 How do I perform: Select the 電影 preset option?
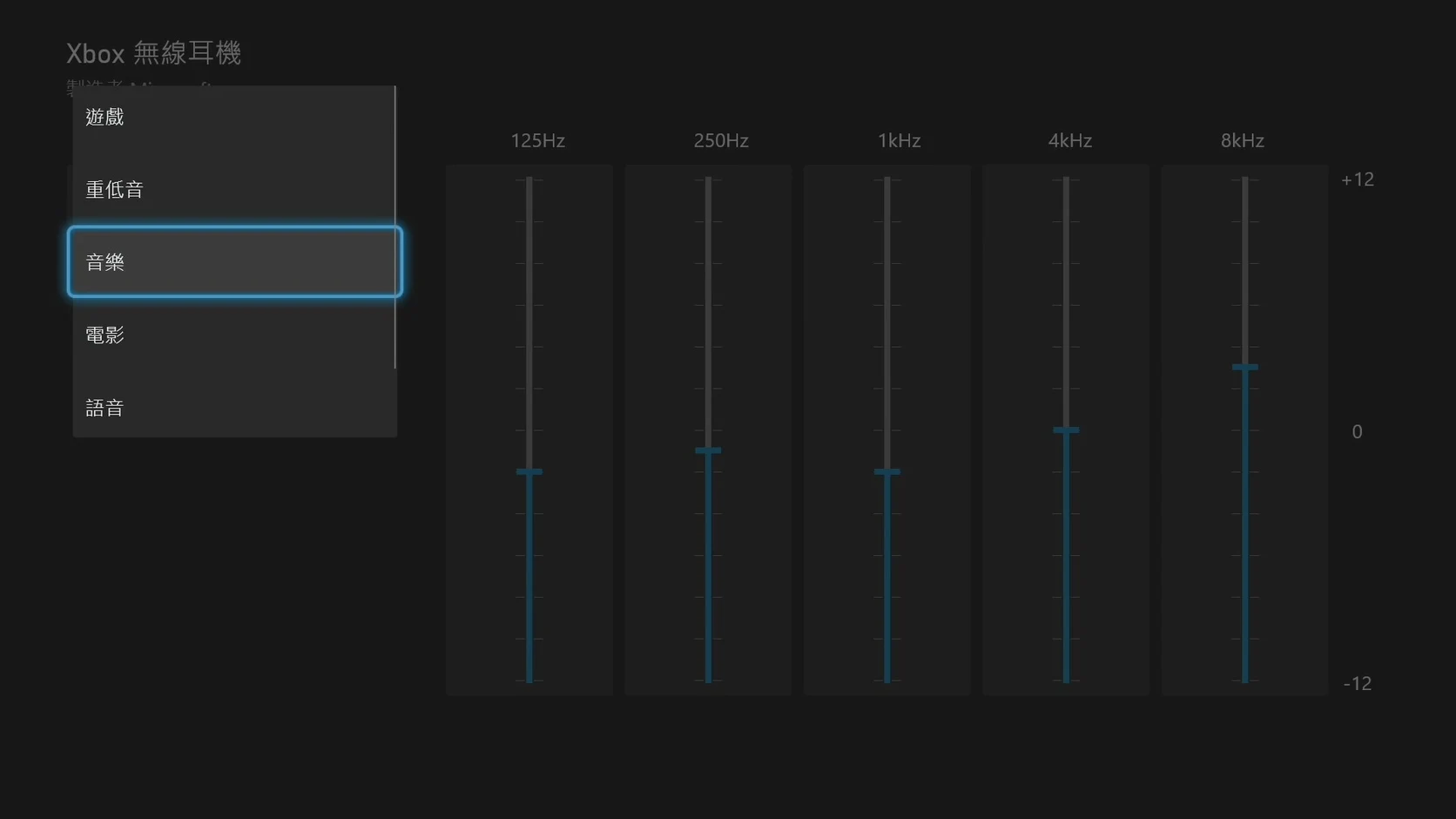click(234, 335)
